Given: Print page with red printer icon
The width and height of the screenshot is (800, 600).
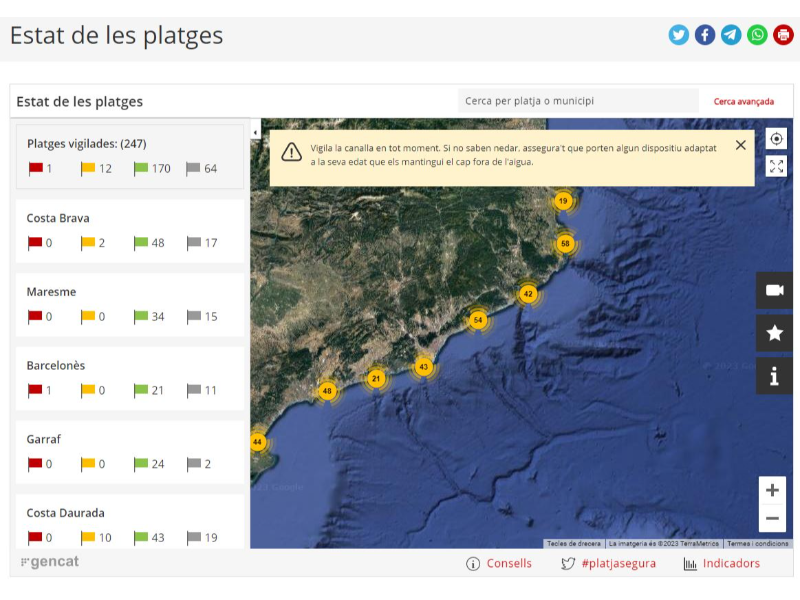Looking at the screenshot, I should [783, 35].
